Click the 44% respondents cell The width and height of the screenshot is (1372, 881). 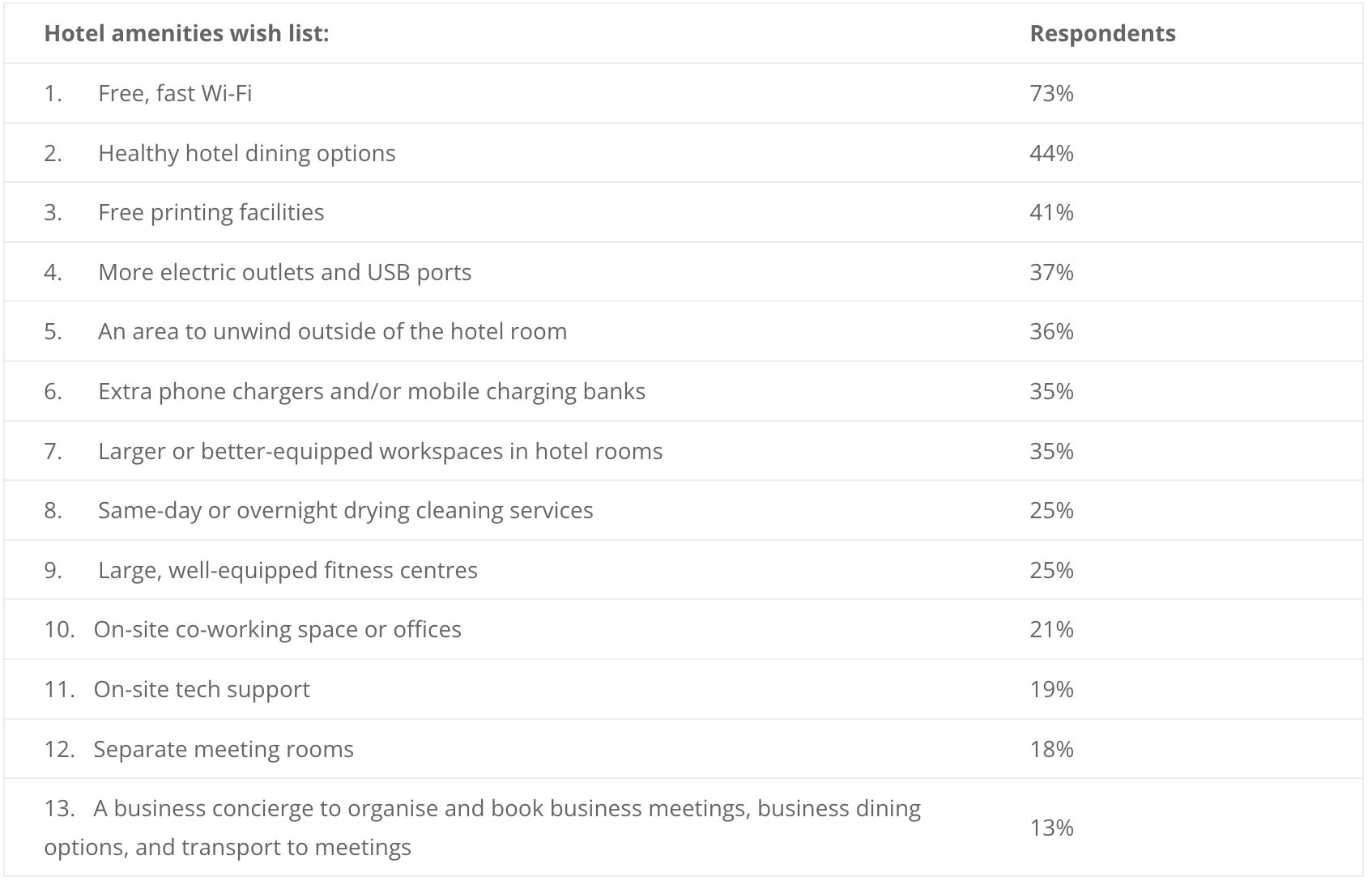coord(1051,153)
